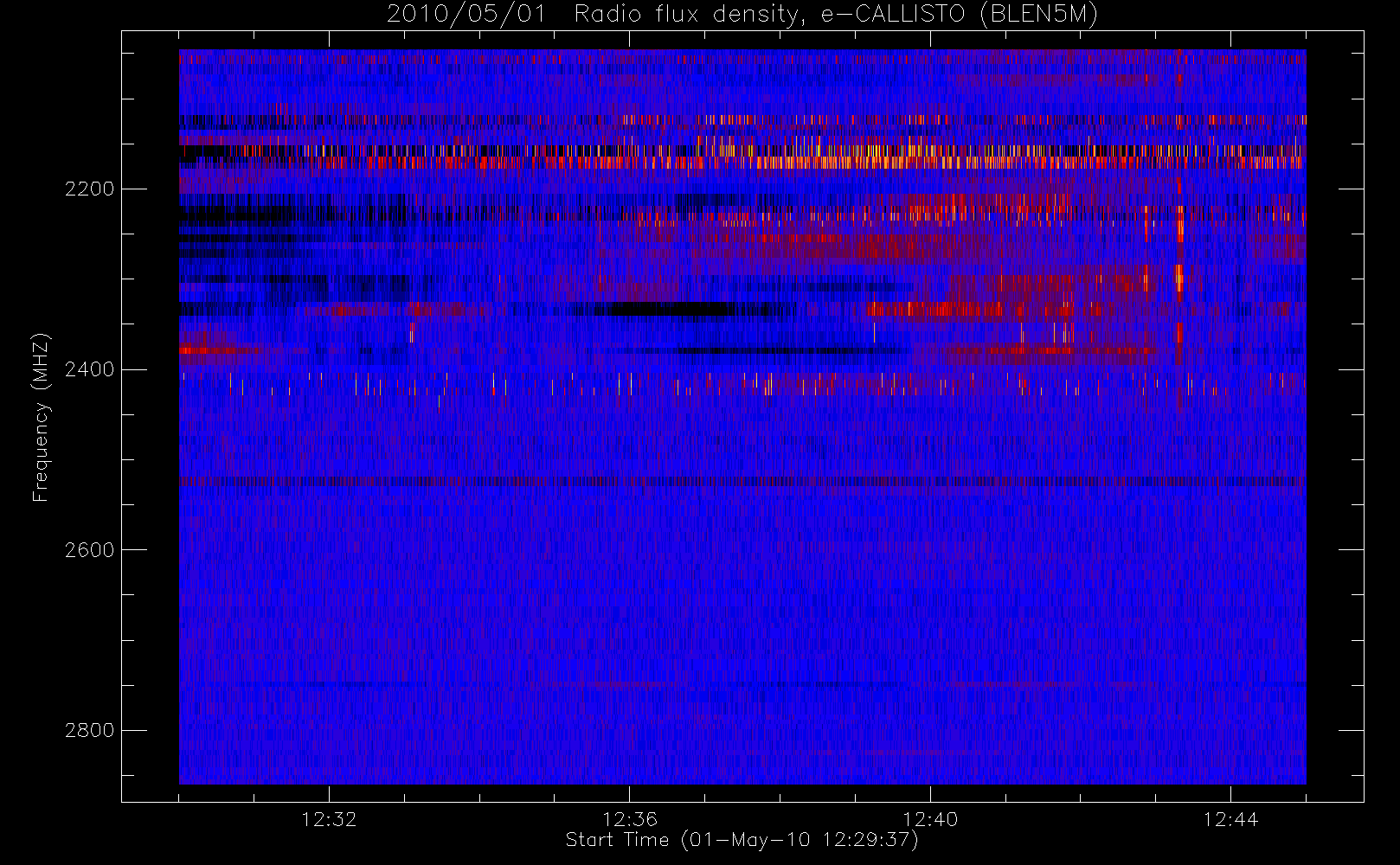Click the 'Frequency (MHZ)' axis label
The height and width of the screenshot is (865, 1400).
[x=41, y=418]
